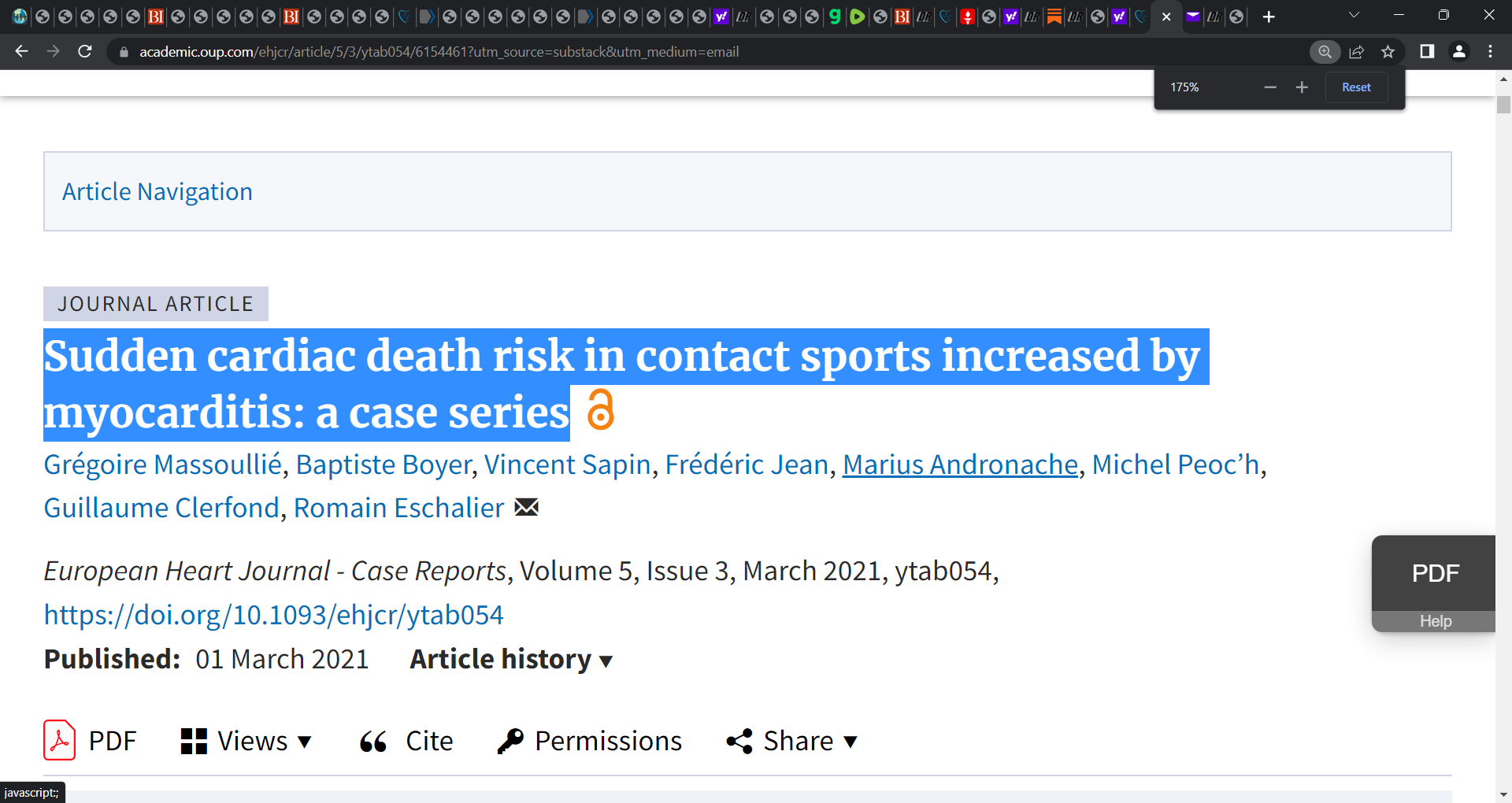
Task: Open a new browser tab
Action: [x=1269, y=17]
